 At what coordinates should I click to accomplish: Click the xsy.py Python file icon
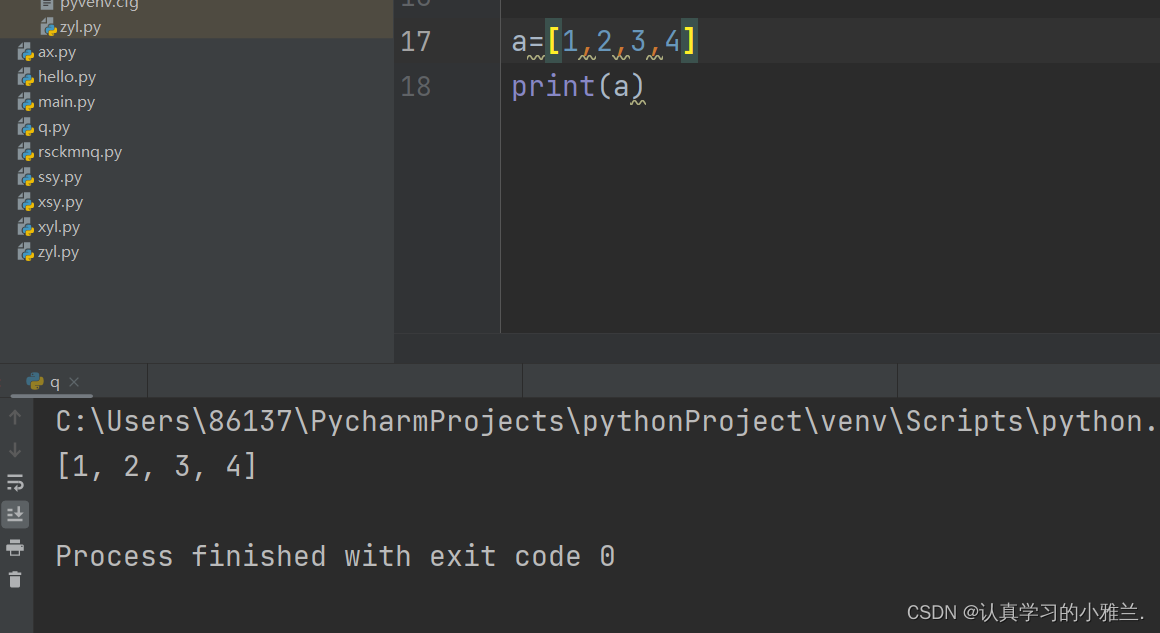pos(26,202)
